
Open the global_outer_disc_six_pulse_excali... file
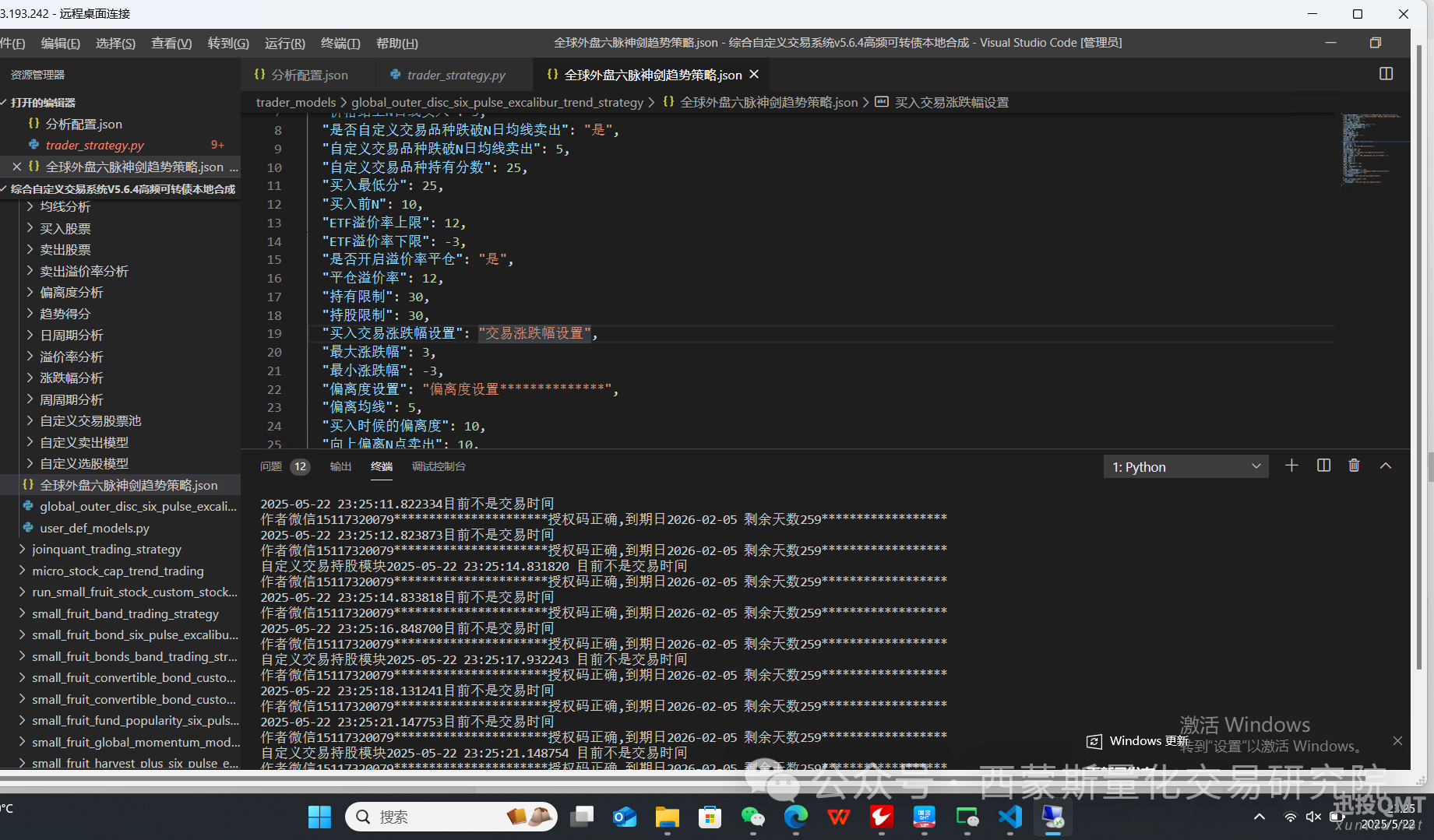pyautogui.click(x=138, y=506)
